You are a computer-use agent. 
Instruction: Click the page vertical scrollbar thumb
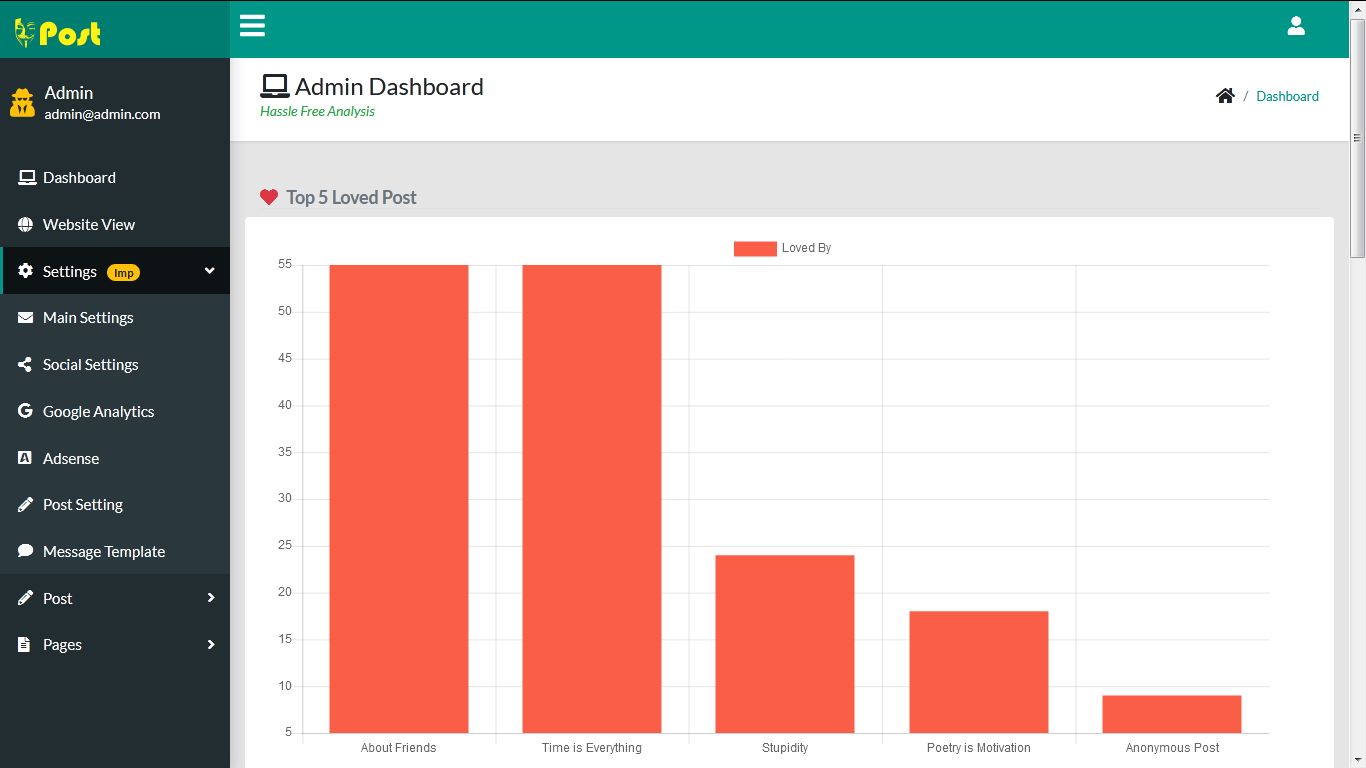[1358, 138]
